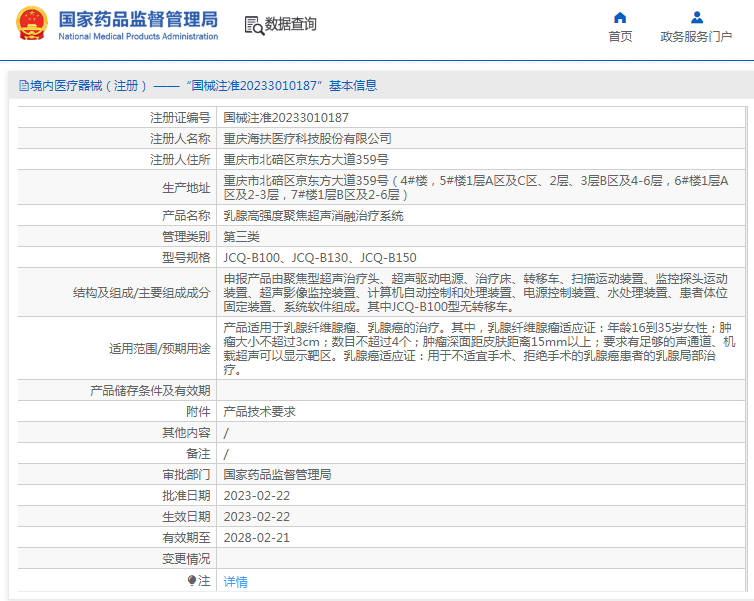This screenshot has height=601, width=754.
Task: Select product name 乳腺高强度聚焦超声消融治疗系统
Action: [x=314, y=216]
